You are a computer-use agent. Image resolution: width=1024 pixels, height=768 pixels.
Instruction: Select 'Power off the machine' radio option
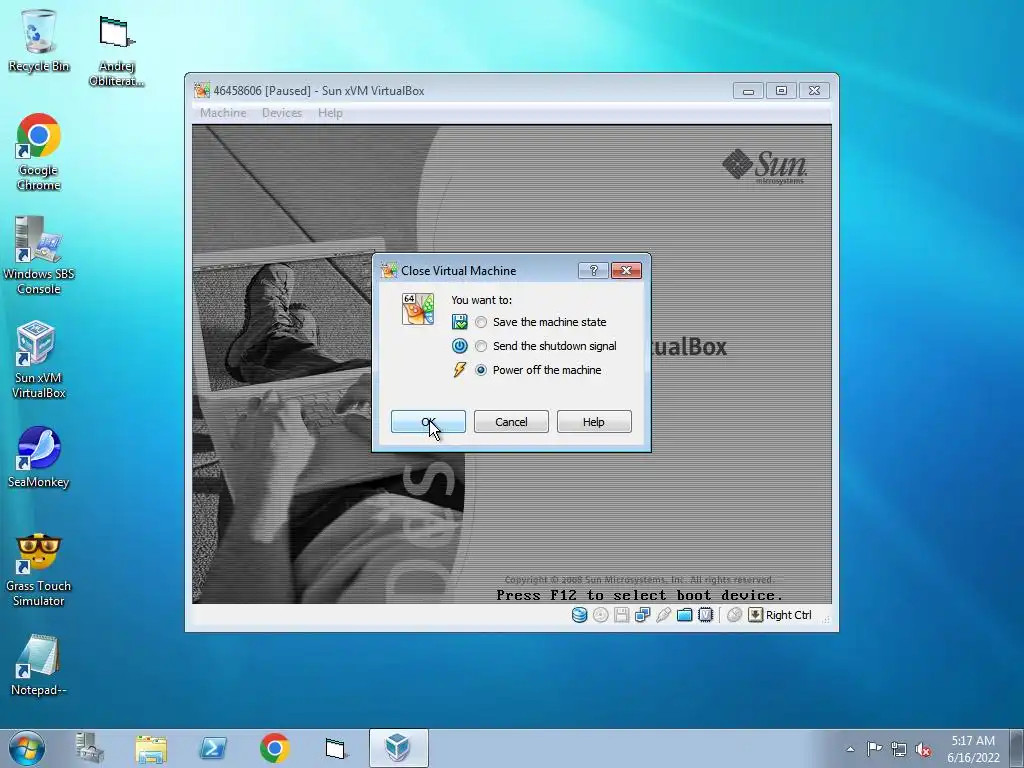point(481,370)
